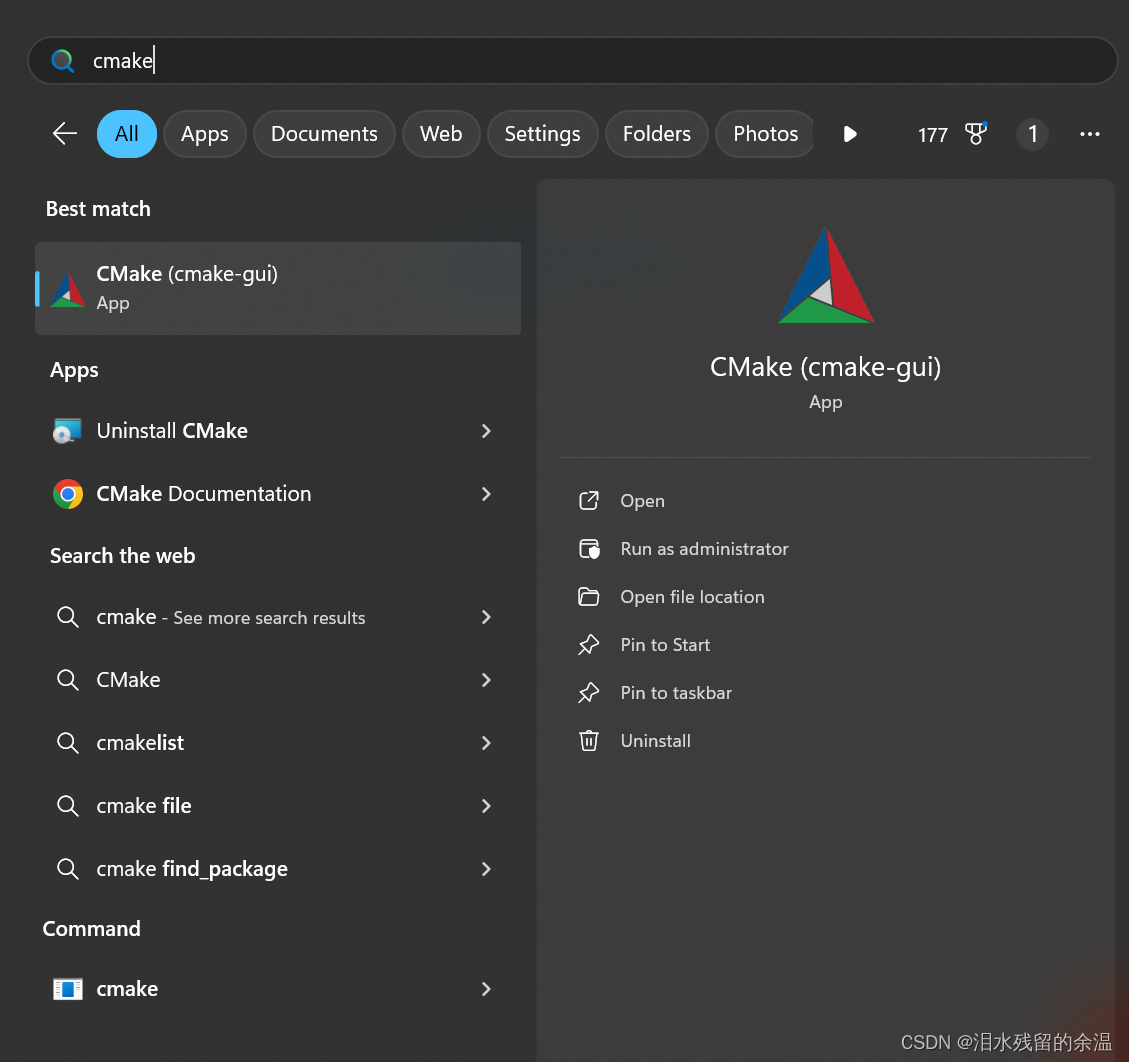This screenshot has width=1129, height=1062.
Task: Switch to the Photos filter tab
Action: click(765, 134)
